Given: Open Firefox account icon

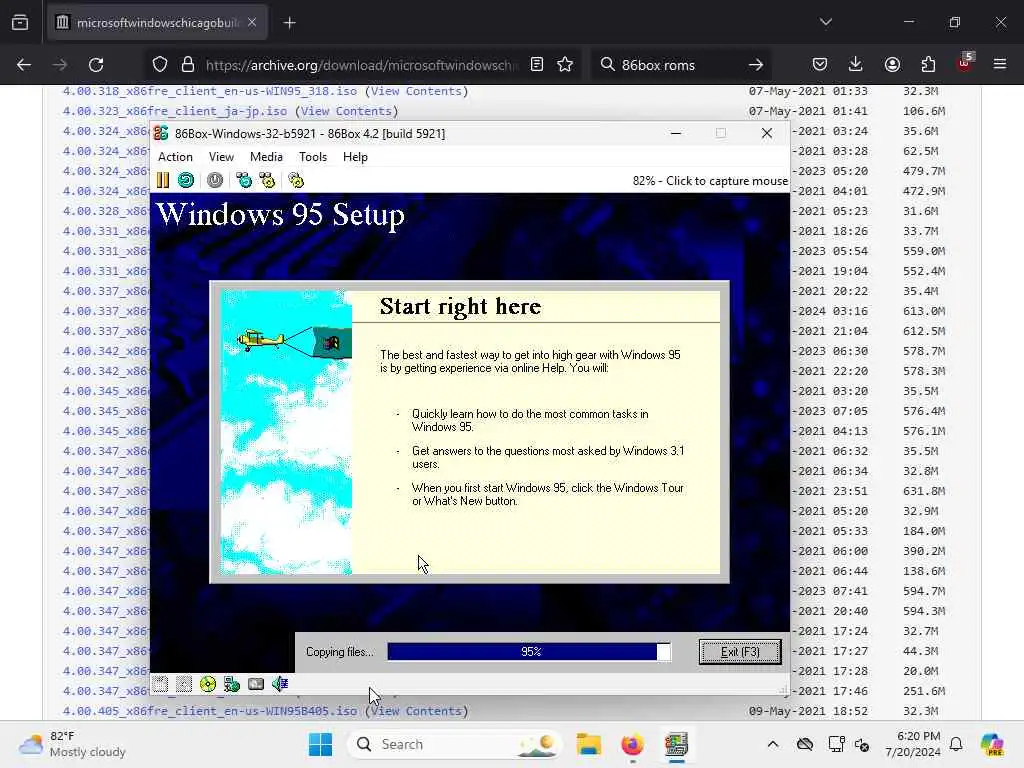Looking at the screenshot, I should point(892,64).
